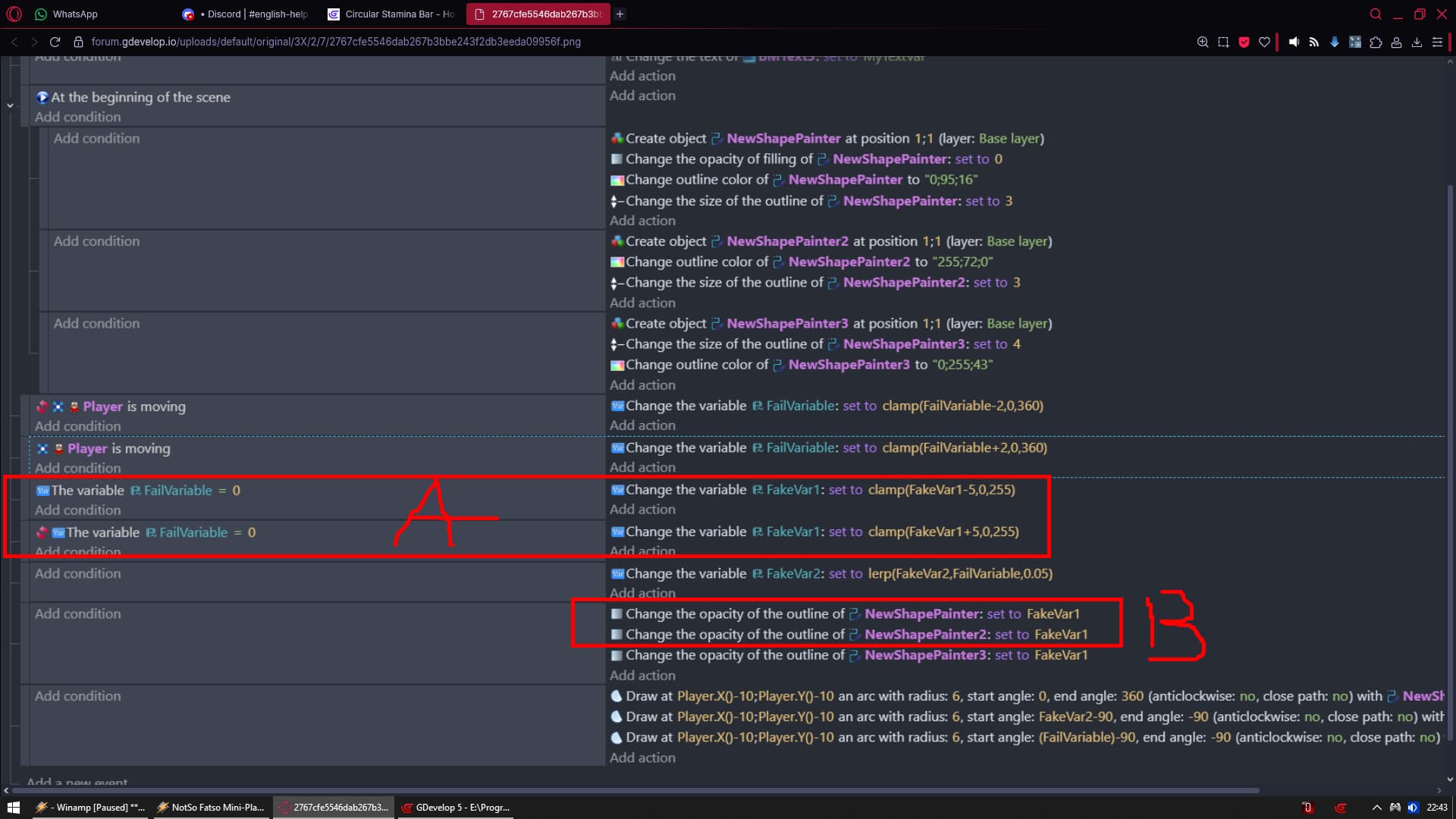Switch to the WhatsApp tab
The height and width of the screenshot is (819, 1456).
pyautogui.click(x=74, y=14)
